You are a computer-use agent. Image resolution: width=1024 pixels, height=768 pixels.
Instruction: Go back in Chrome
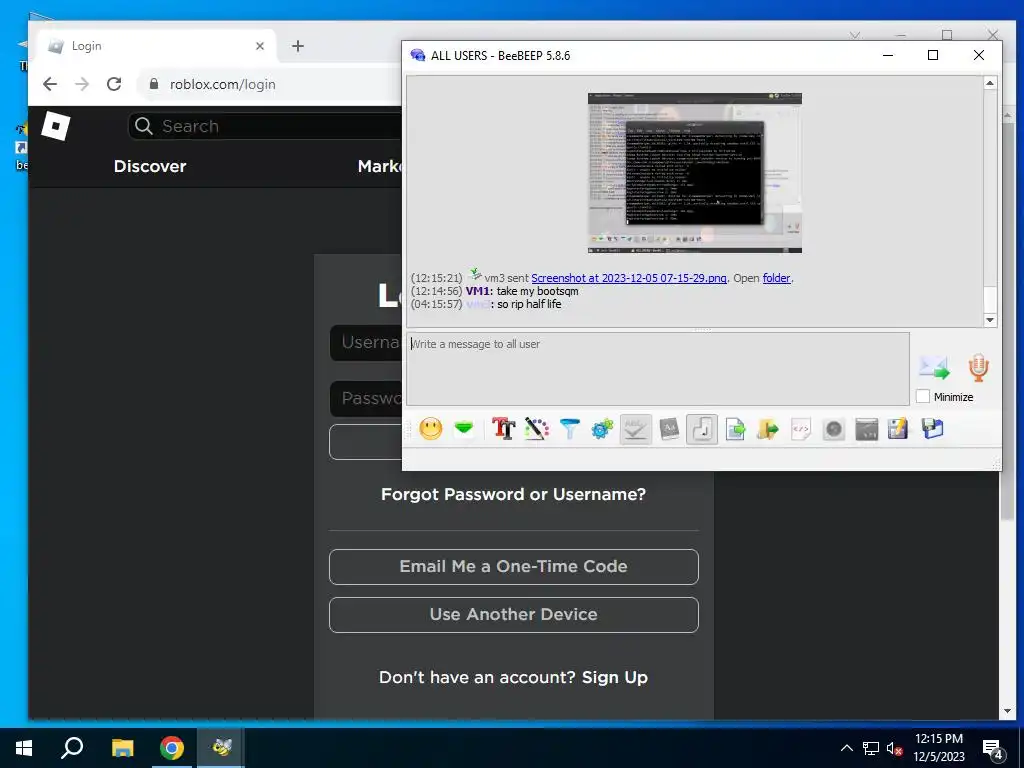click(x=50, y=84)
